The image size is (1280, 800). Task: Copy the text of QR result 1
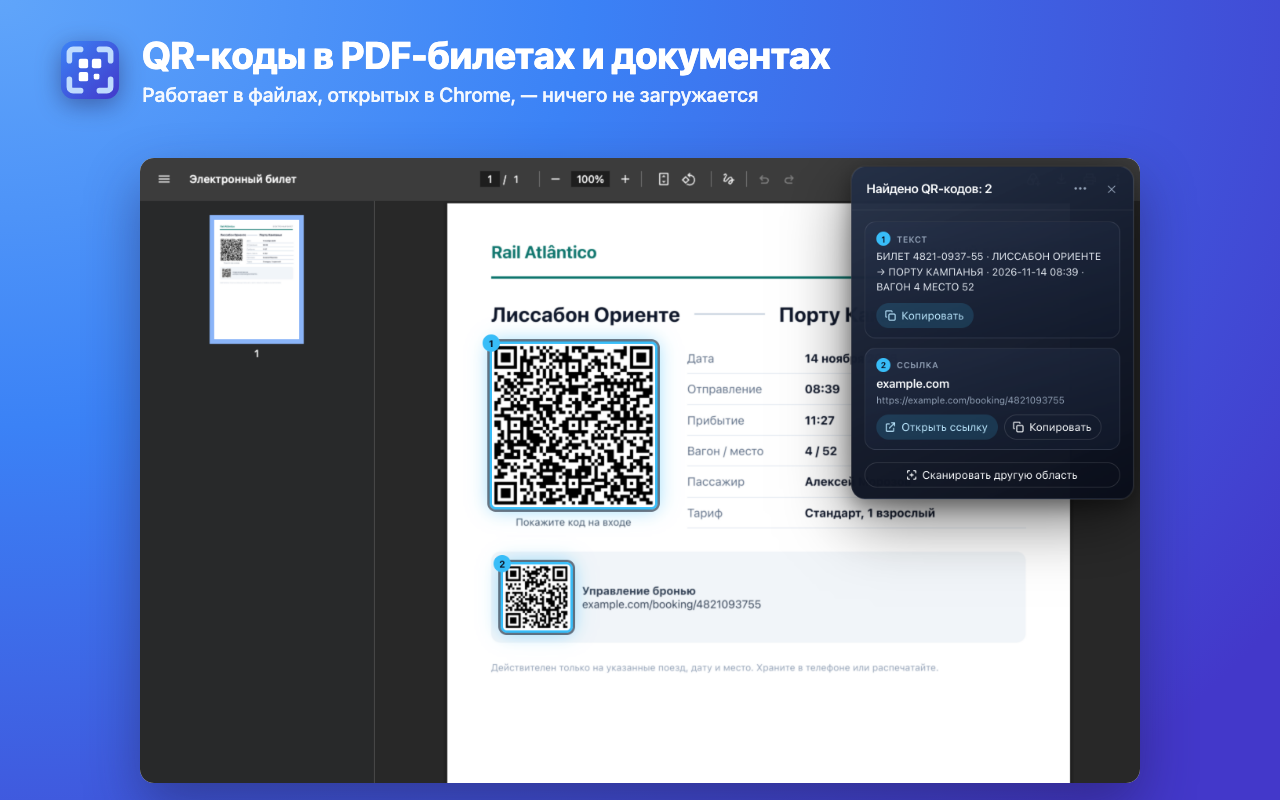(924, 315)
